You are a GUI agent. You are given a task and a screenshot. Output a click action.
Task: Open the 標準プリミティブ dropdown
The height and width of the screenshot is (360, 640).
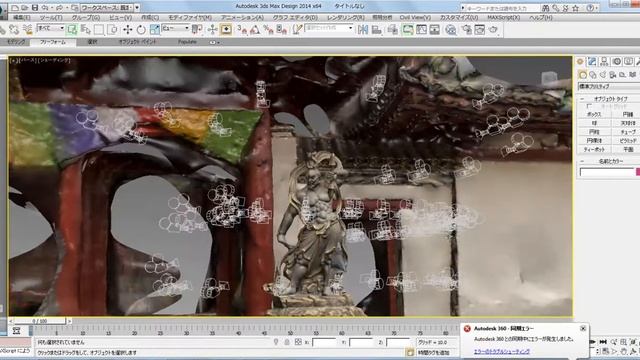click(x=609, y=87)
